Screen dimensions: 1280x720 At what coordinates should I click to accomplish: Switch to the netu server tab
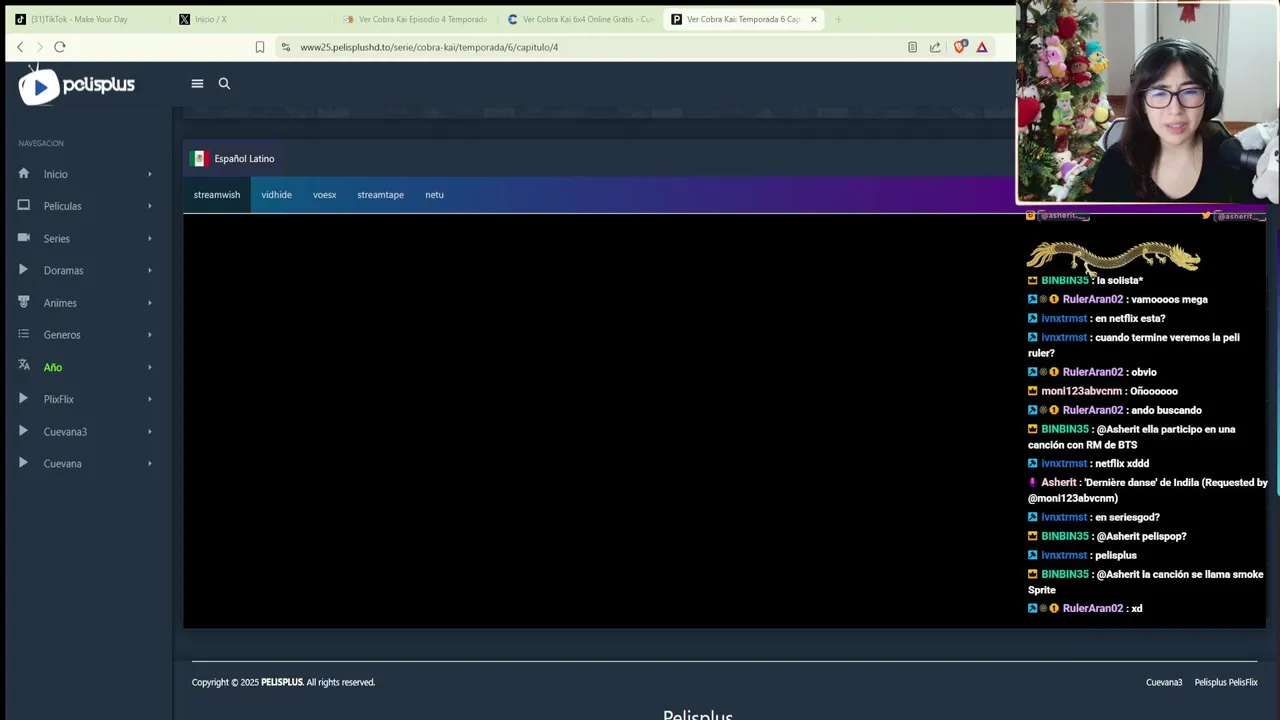(x=434, y=195)
